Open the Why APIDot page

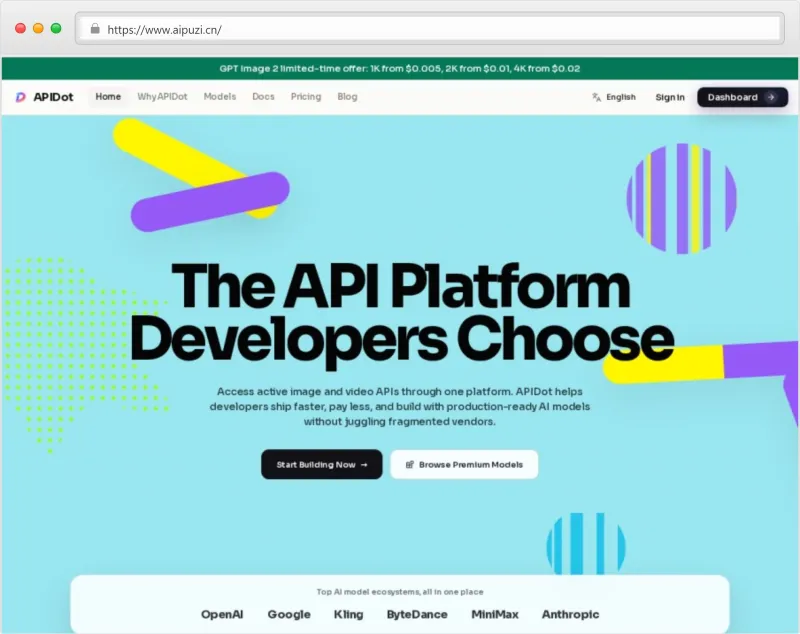pyautogui.click(x=162, y=96)
